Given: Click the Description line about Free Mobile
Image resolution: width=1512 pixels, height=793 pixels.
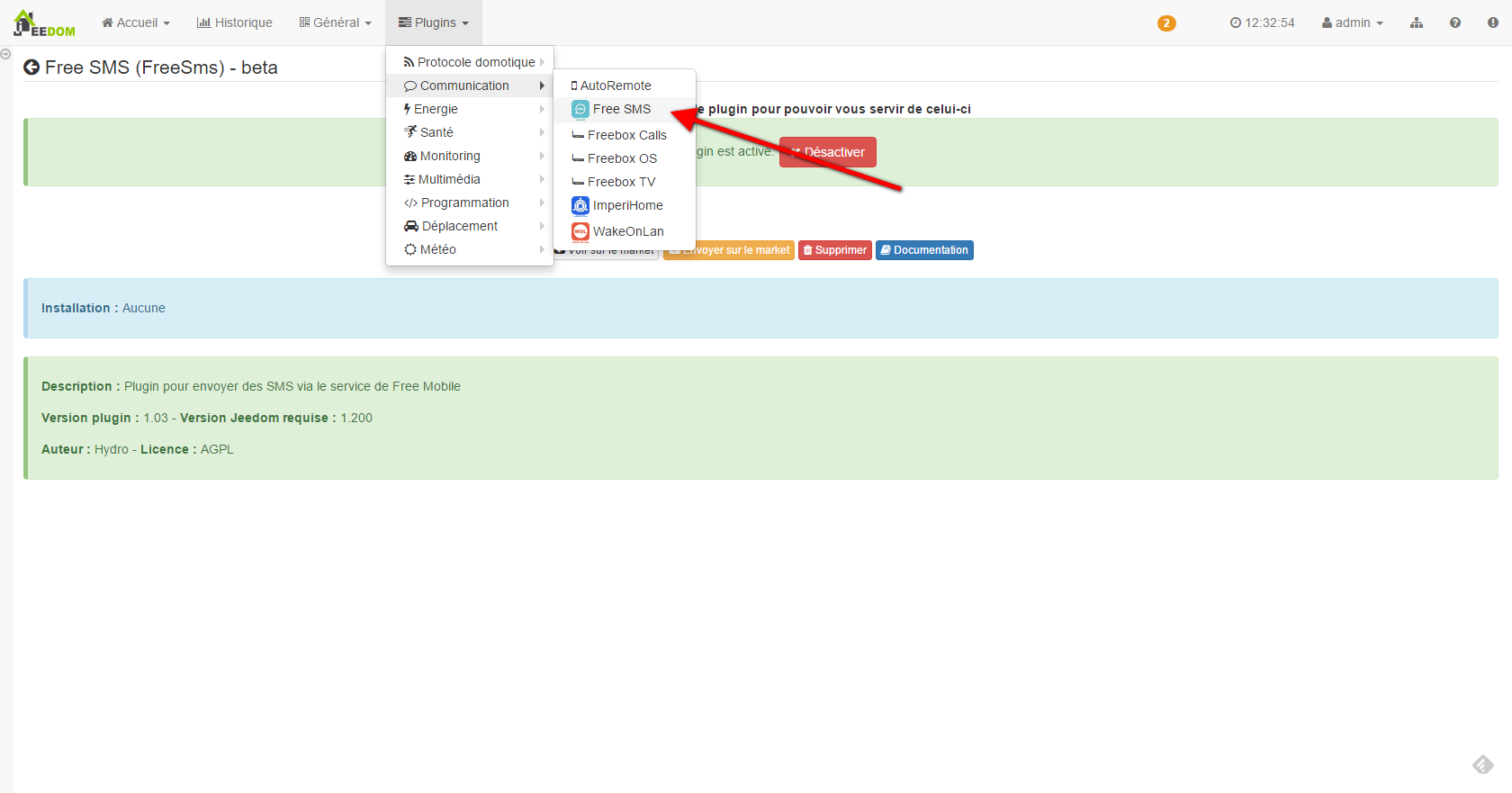Looking at the screenshot, I should (251, 386).
